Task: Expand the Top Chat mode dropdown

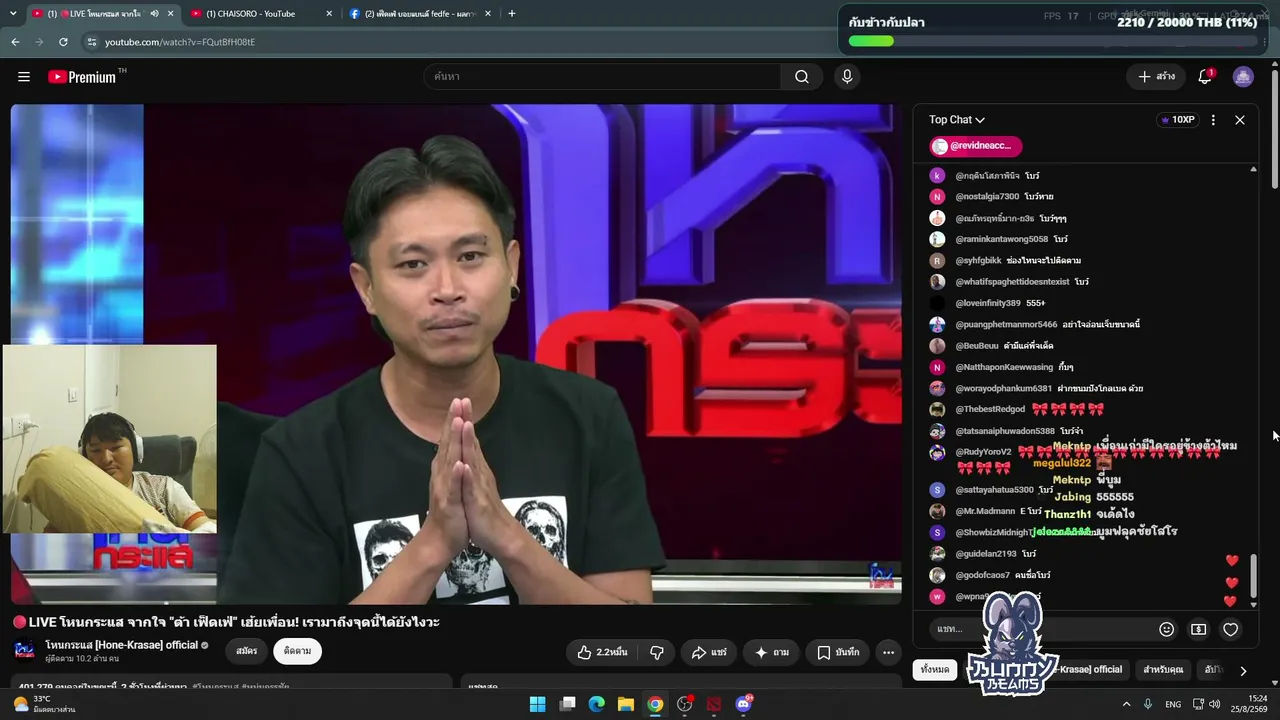Action: pos(957,120)
